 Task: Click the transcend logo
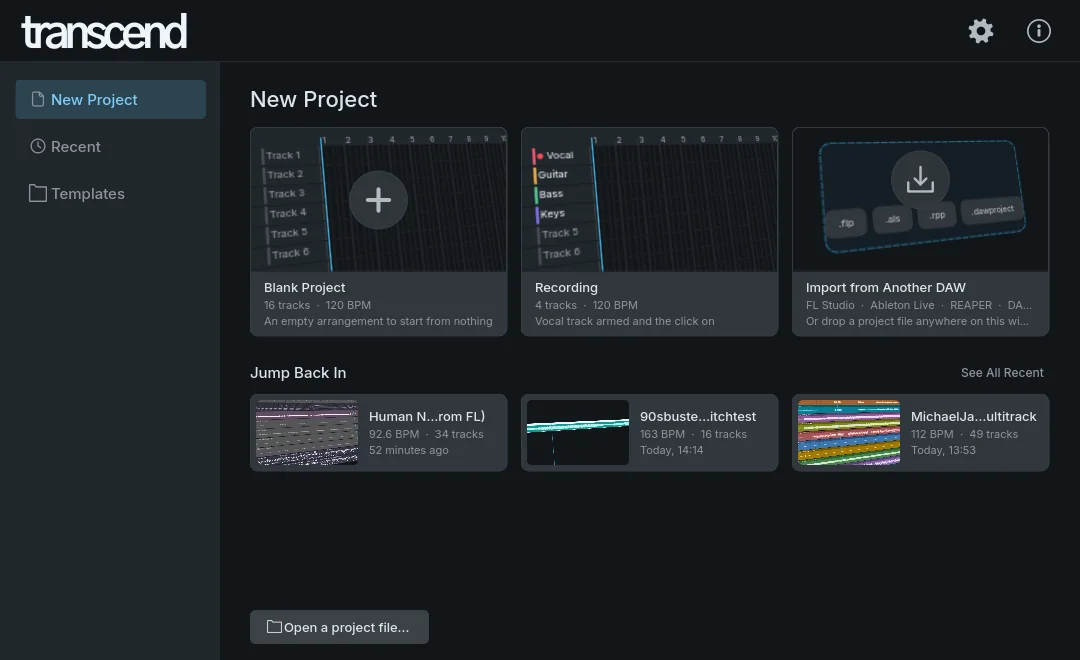pyautogui.click(x=104, y=32)
